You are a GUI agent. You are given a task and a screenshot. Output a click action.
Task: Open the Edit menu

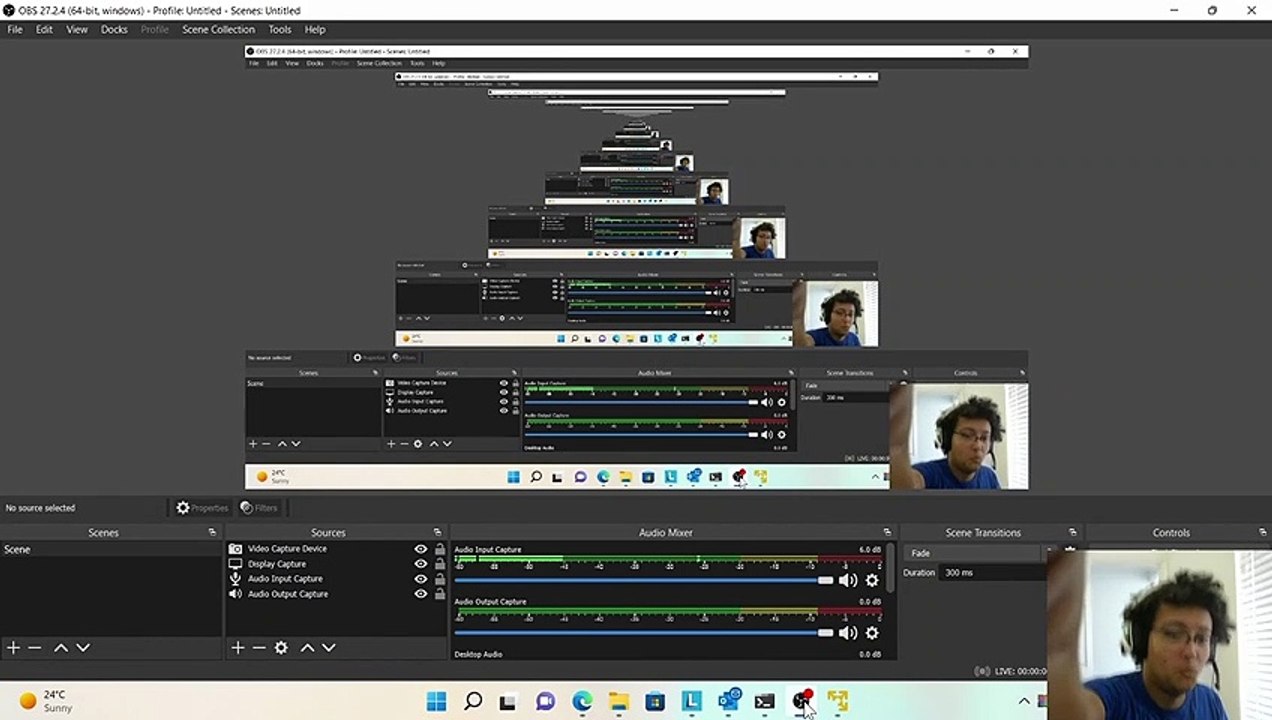[x=44, y=29]
